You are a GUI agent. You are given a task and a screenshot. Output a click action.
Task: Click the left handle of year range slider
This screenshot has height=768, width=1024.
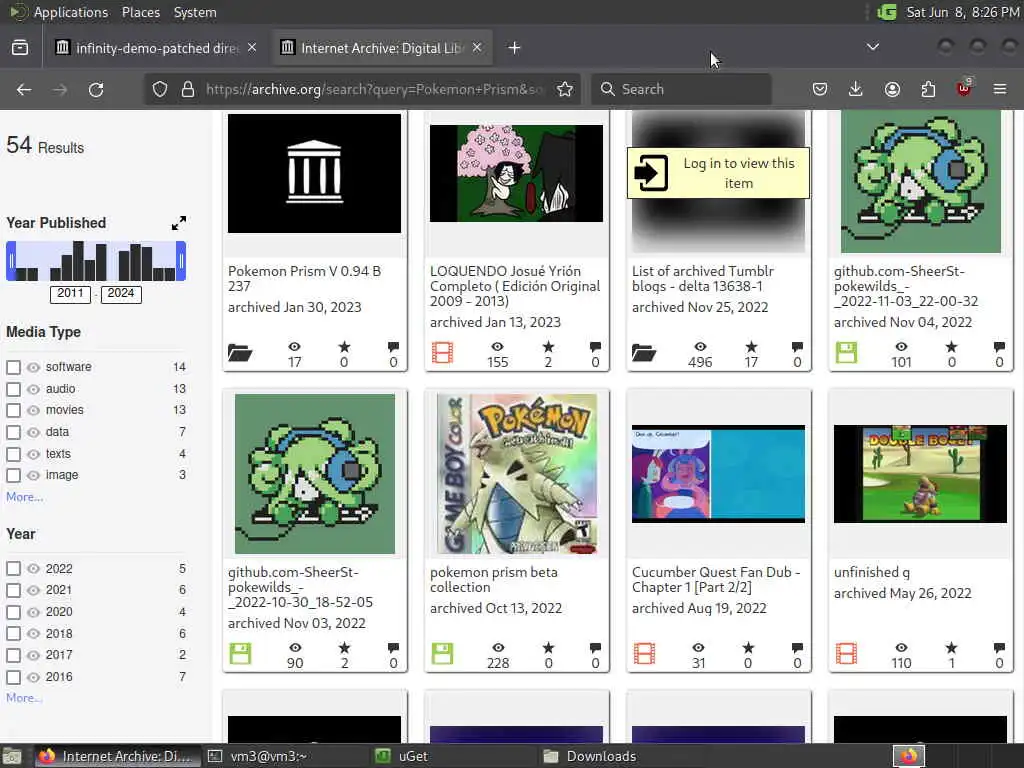click(10, 261)
